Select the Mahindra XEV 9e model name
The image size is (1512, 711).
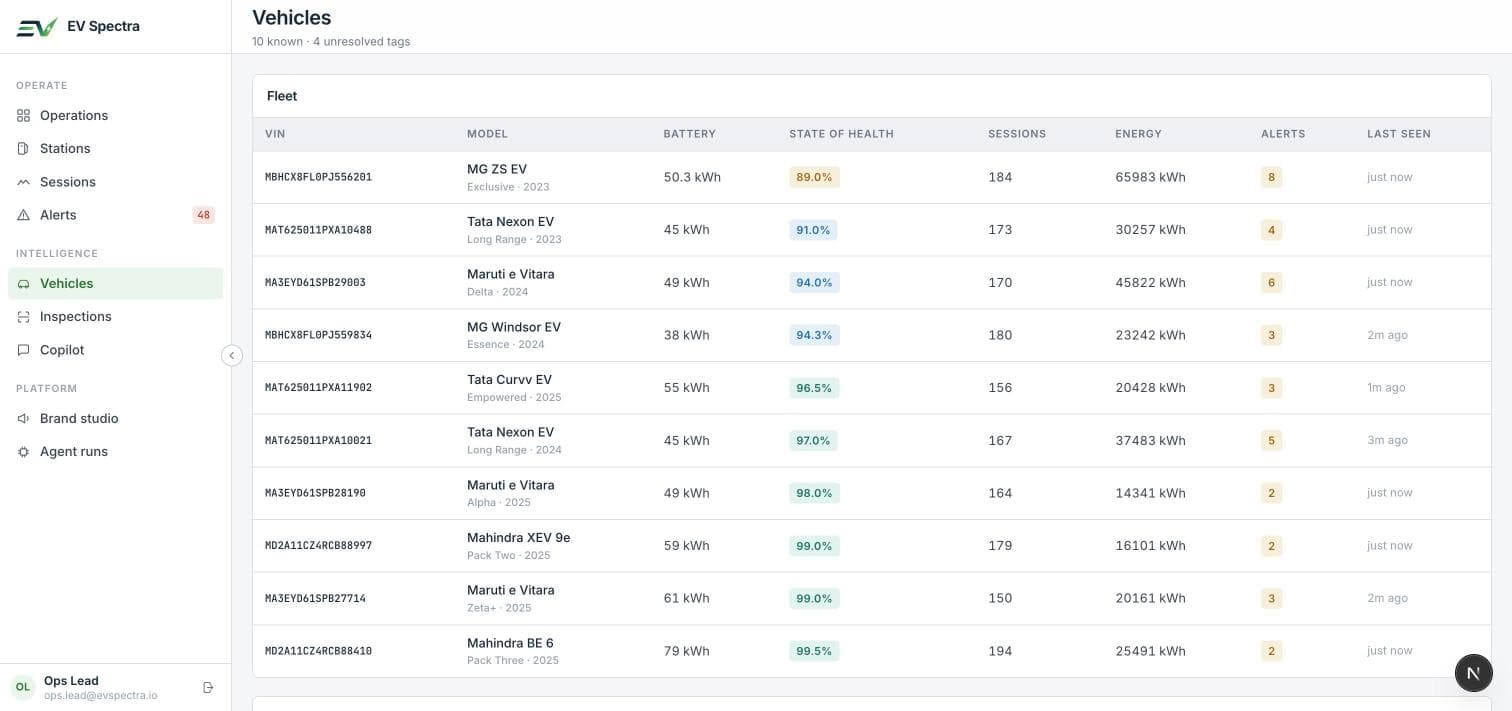pyautogui.click(x=518, y=538)
